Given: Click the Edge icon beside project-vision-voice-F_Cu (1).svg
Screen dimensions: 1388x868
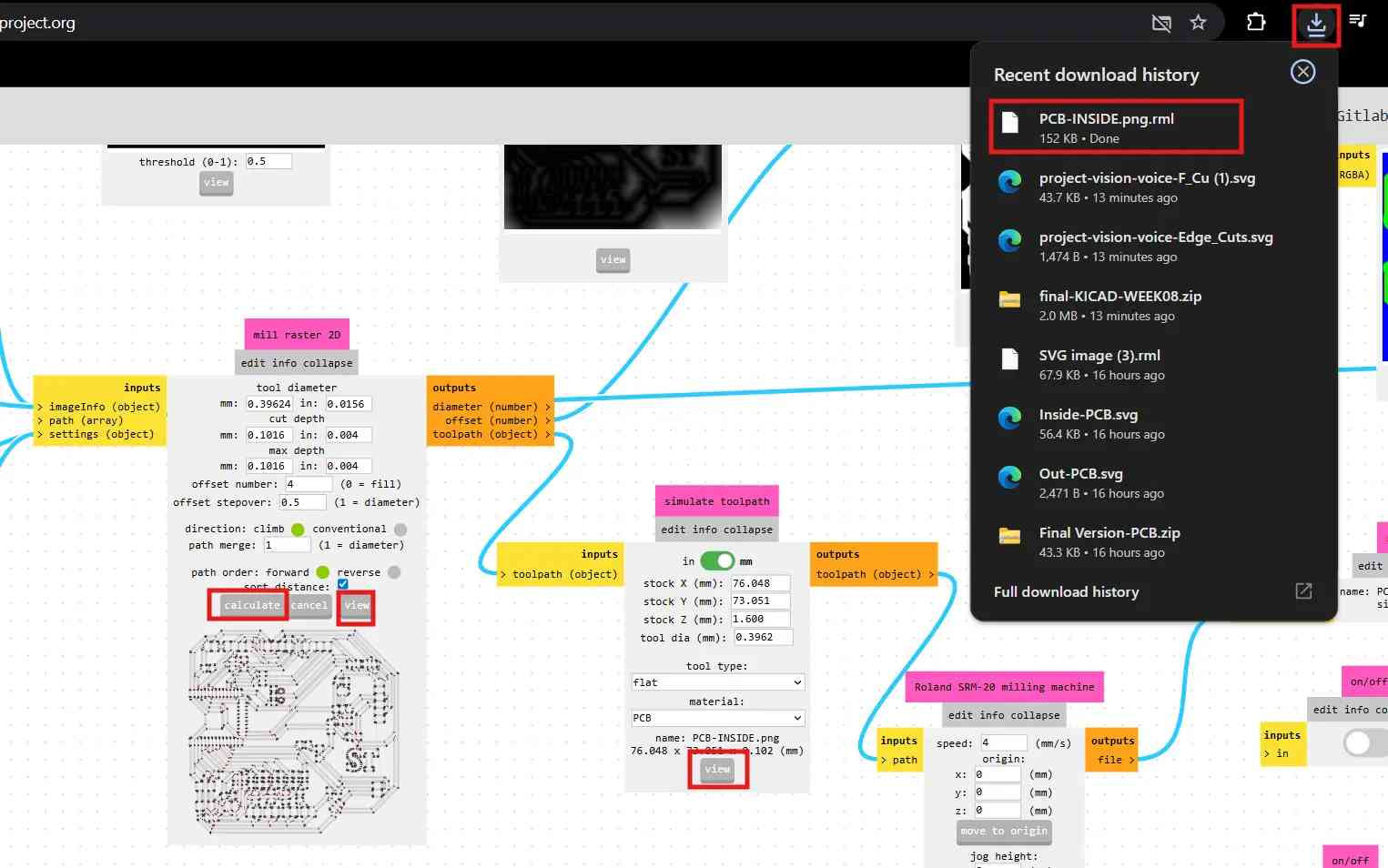Looking at the screenshot, I should pyautogui.click(x=1009, y=182).
